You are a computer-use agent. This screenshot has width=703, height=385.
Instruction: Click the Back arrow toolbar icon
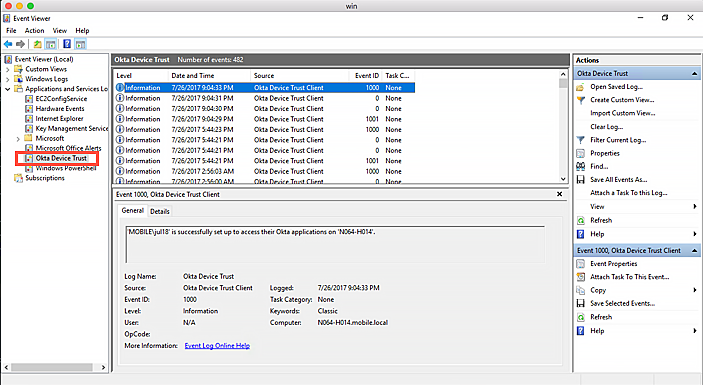coord(8,44)
